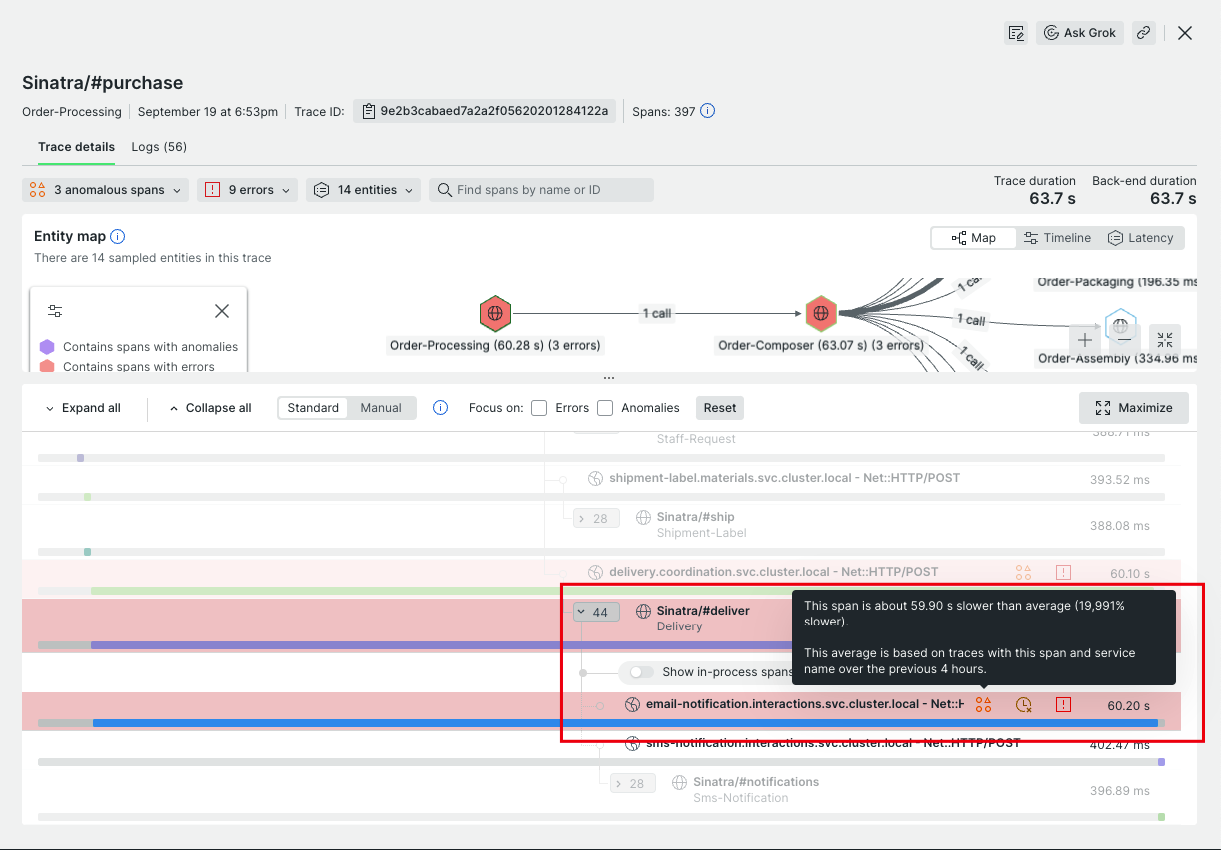This screenshot has height=850, width=1221.
Task: Open the notes edit icon beside Ask Grok
Action: point(1016,33)
